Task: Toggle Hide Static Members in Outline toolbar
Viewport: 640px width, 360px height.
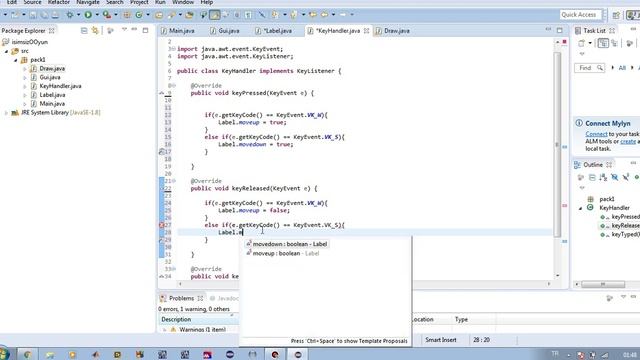Action: coord(626,177)
